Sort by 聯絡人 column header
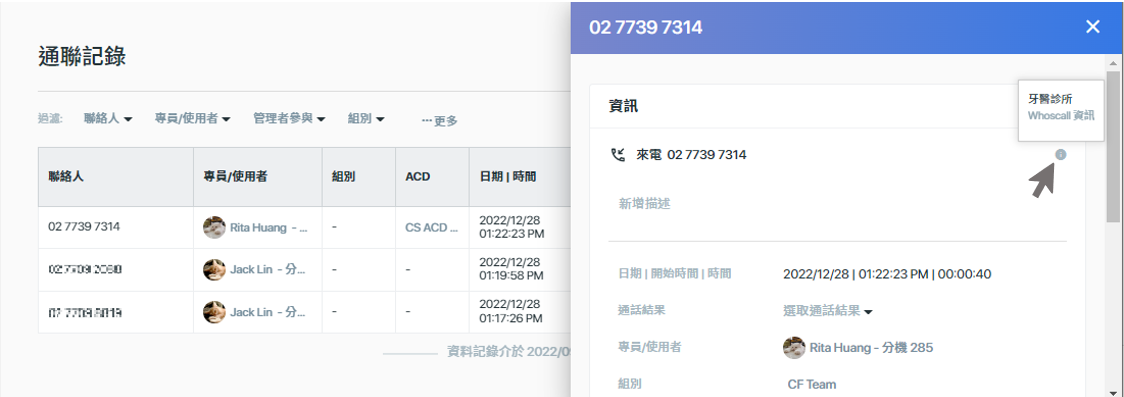 (x=116, y=177)
